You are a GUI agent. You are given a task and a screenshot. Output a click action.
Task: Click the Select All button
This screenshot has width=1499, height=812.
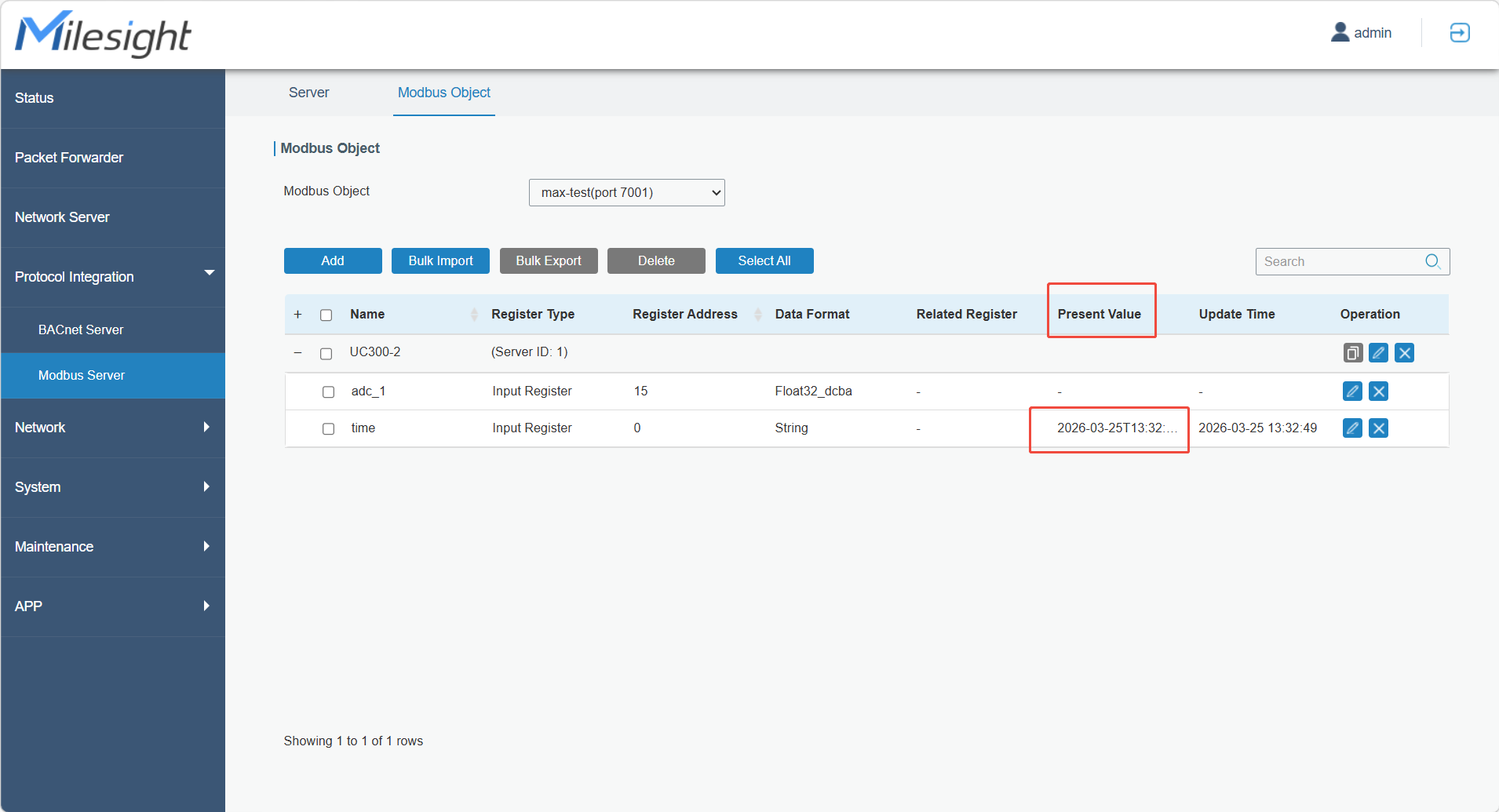[x=764, y=261]
